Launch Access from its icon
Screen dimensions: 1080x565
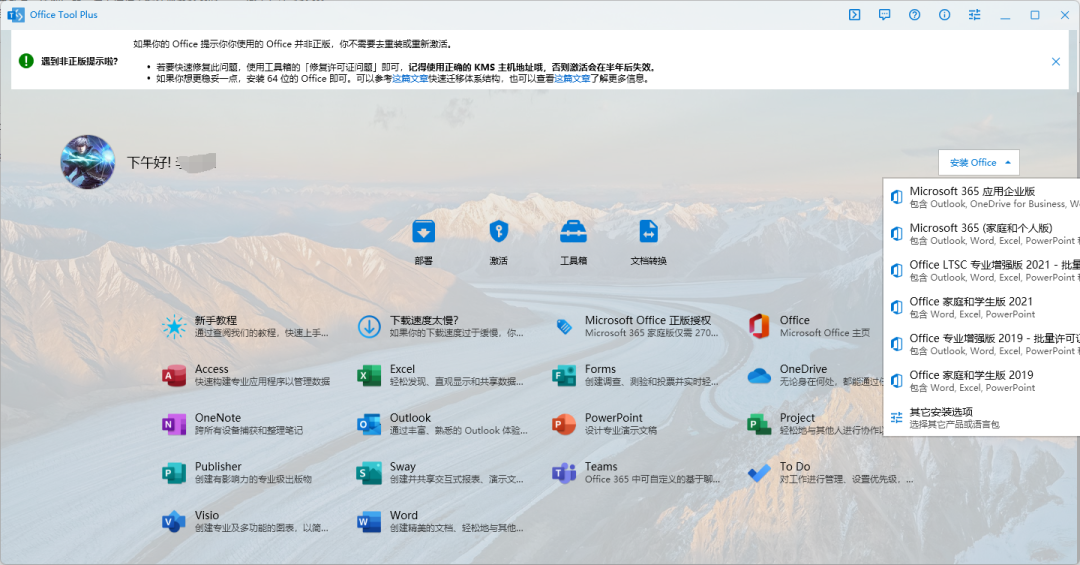click(x=174, y=376)
